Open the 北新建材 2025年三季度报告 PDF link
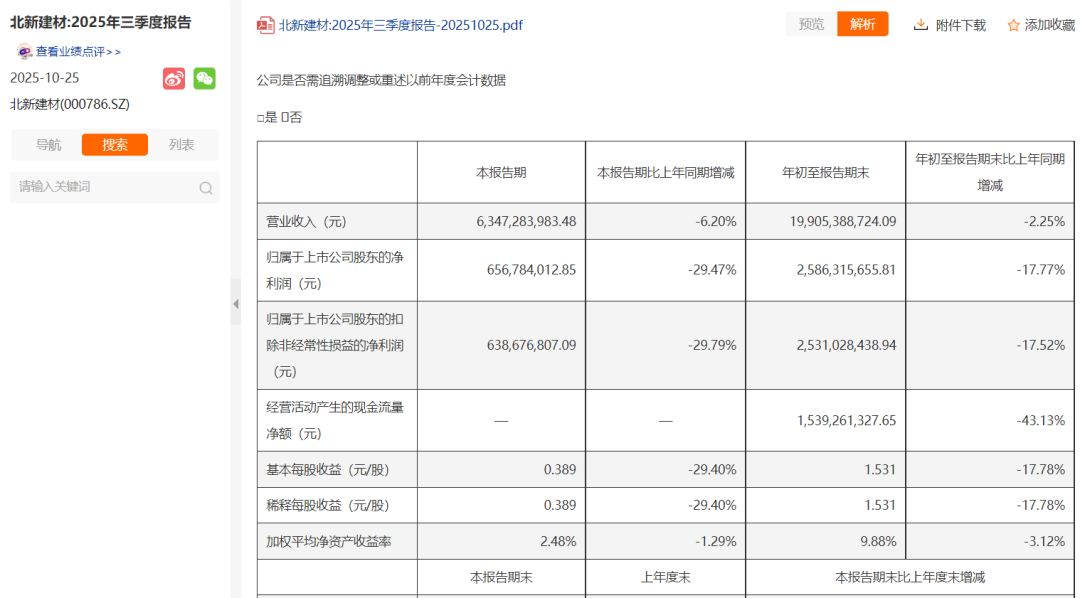The width and height of the screenshot is (1080, 598). 401,25
